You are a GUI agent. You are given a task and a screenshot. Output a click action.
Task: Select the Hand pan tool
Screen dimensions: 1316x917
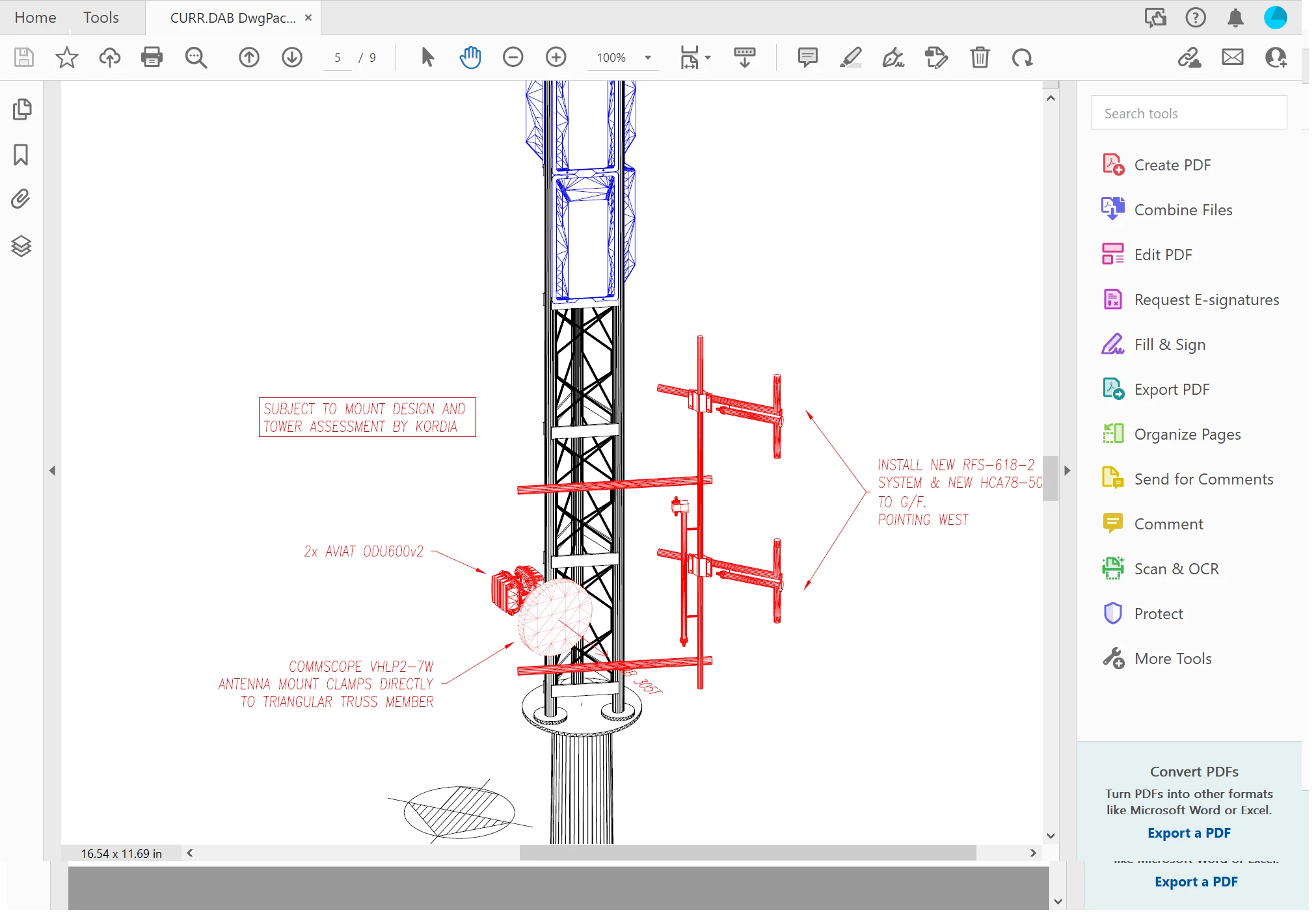470,57
